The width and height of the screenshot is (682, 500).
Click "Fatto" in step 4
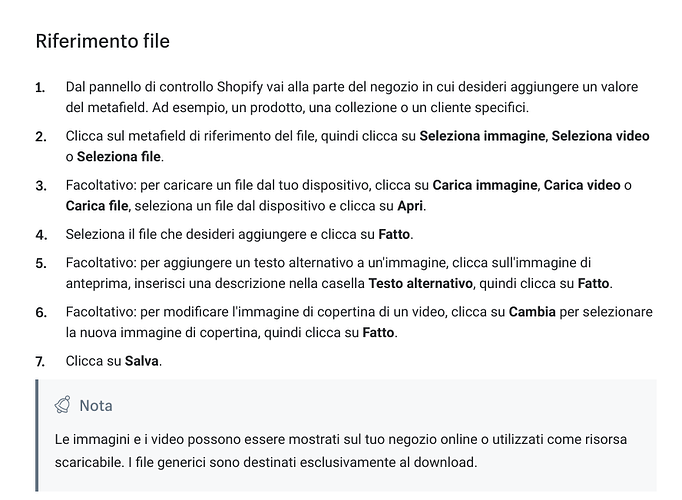point(395,234)
